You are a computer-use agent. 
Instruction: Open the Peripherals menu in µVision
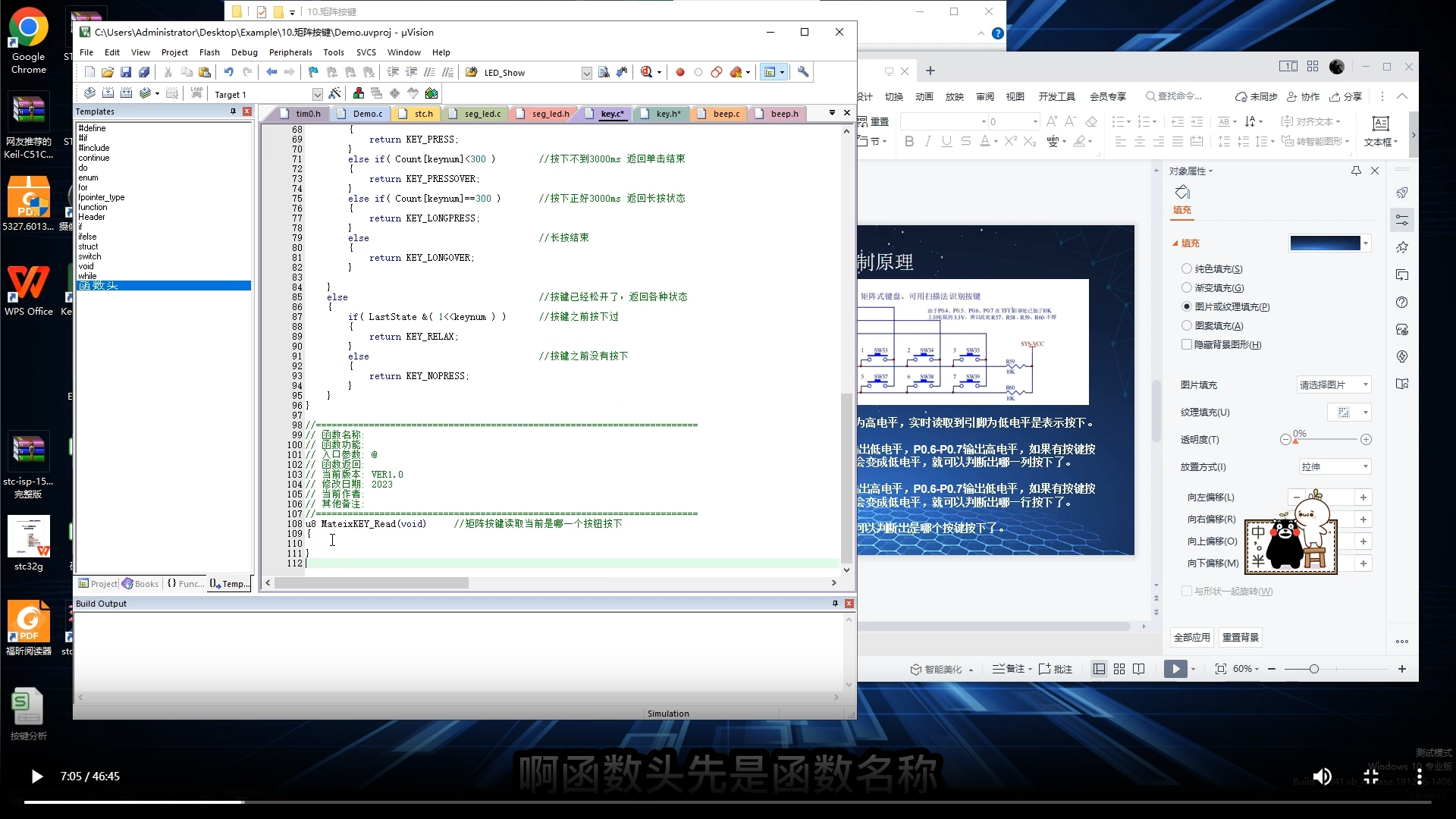[290, 52]
